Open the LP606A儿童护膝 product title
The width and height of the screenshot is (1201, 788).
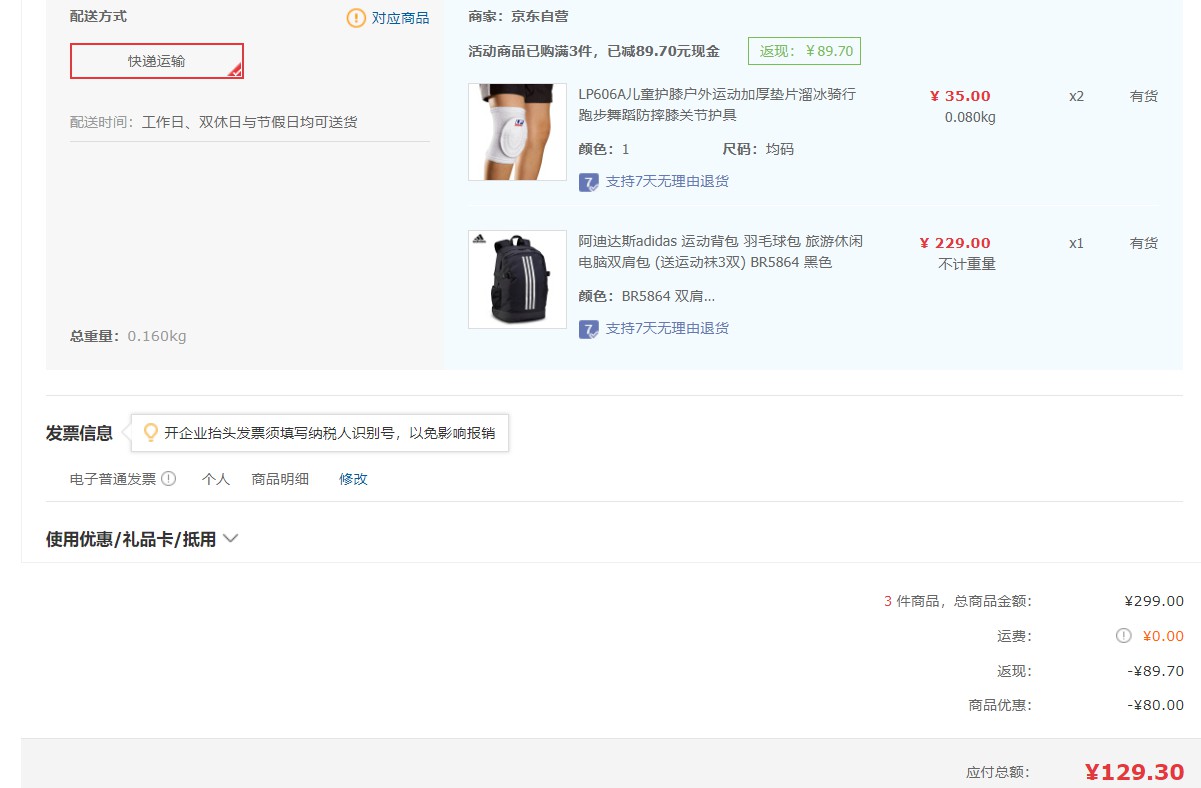pos(717,105)
